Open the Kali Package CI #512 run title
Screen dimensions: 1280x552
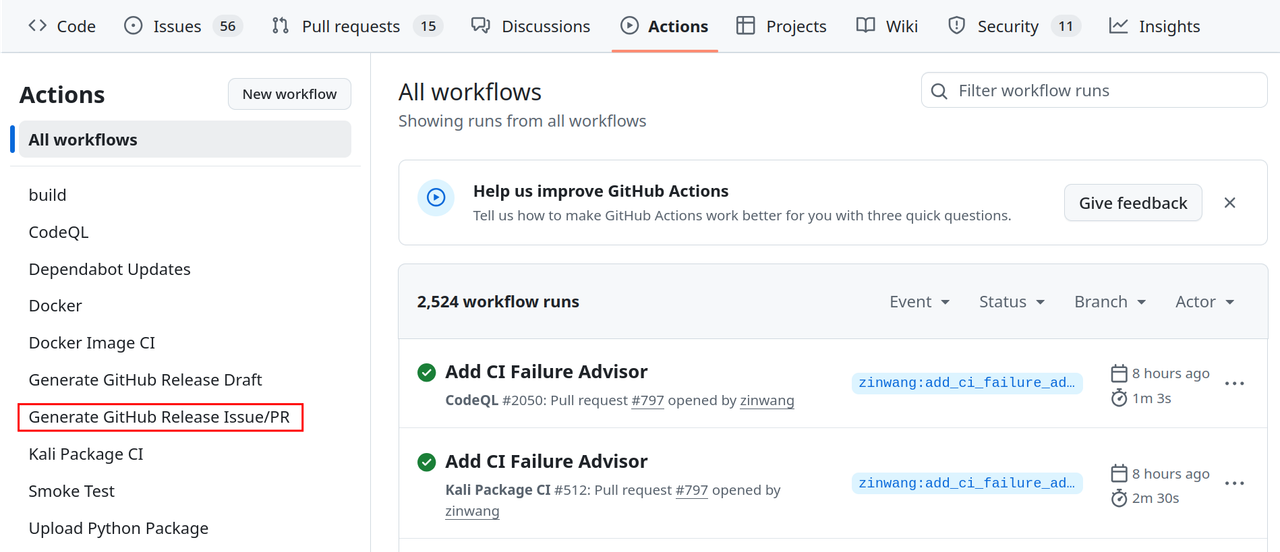pyautogui.click(x=546, y=461)
